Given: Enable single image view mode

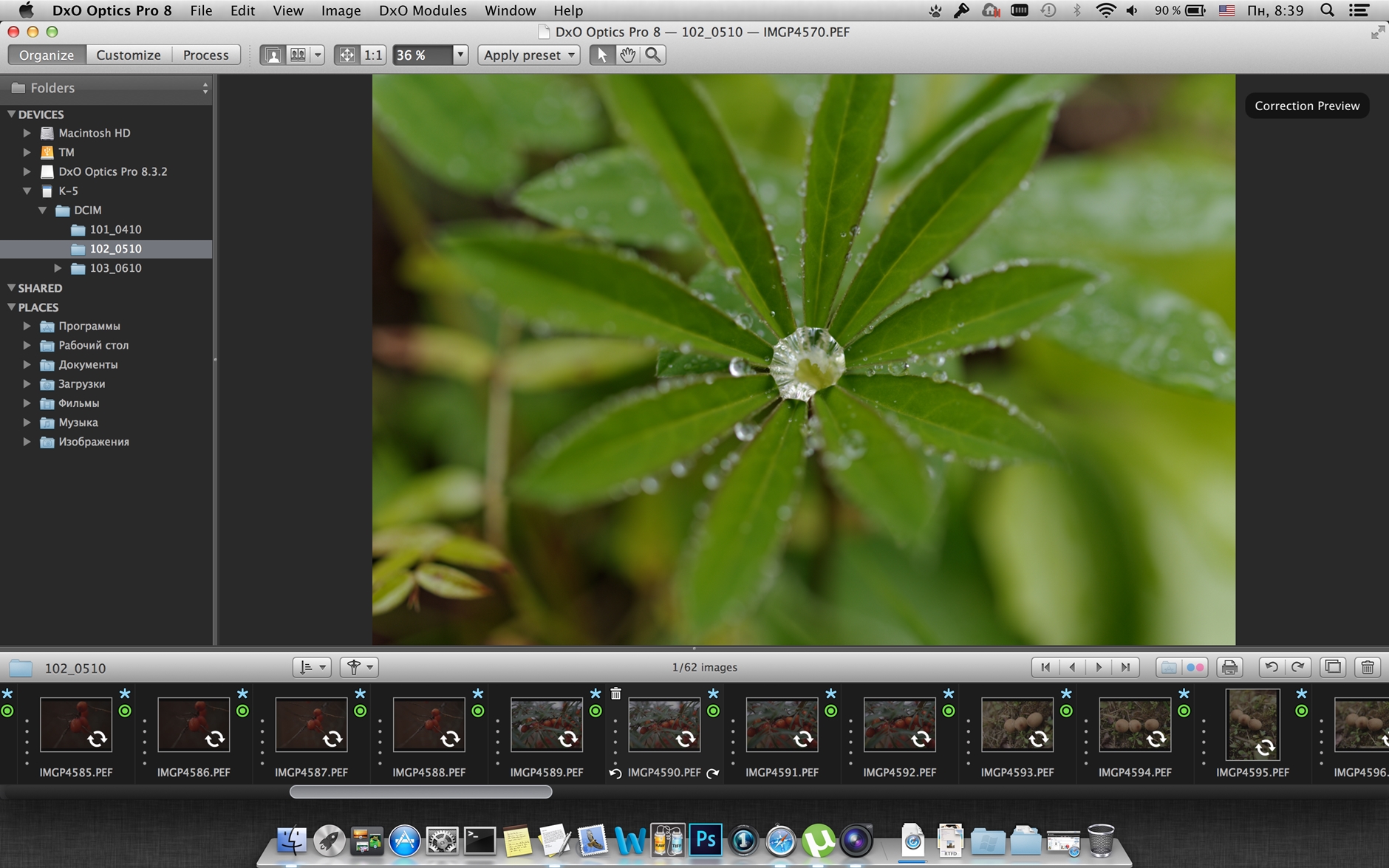Looking at the screenshot, I should point(273,55).
